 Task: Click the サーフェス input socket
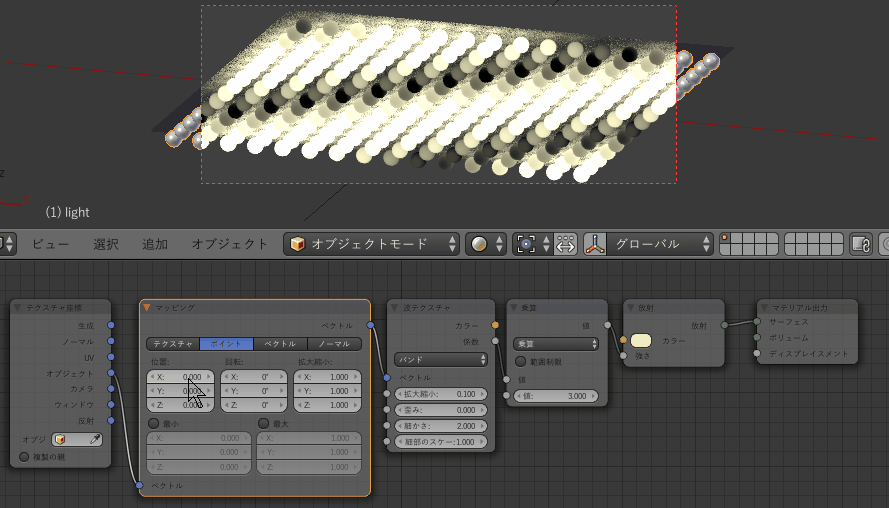pyautogui.click(x=757, y=321)
